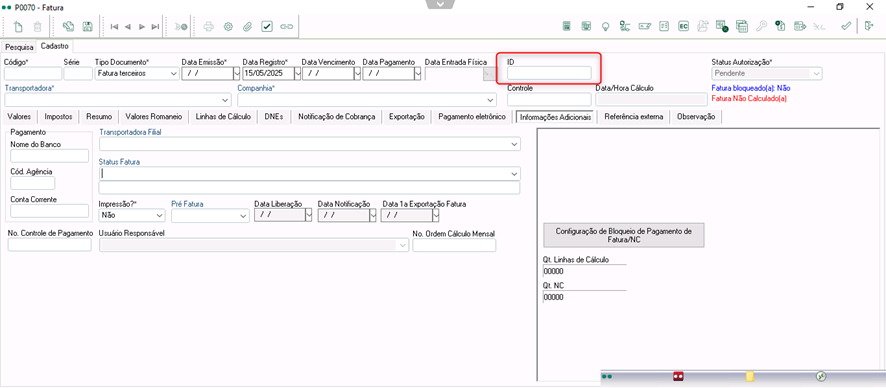Viewport: 886px width, 388px height.
Task: Toggle the checked box icon in toolbar
Action: point(267,27)
